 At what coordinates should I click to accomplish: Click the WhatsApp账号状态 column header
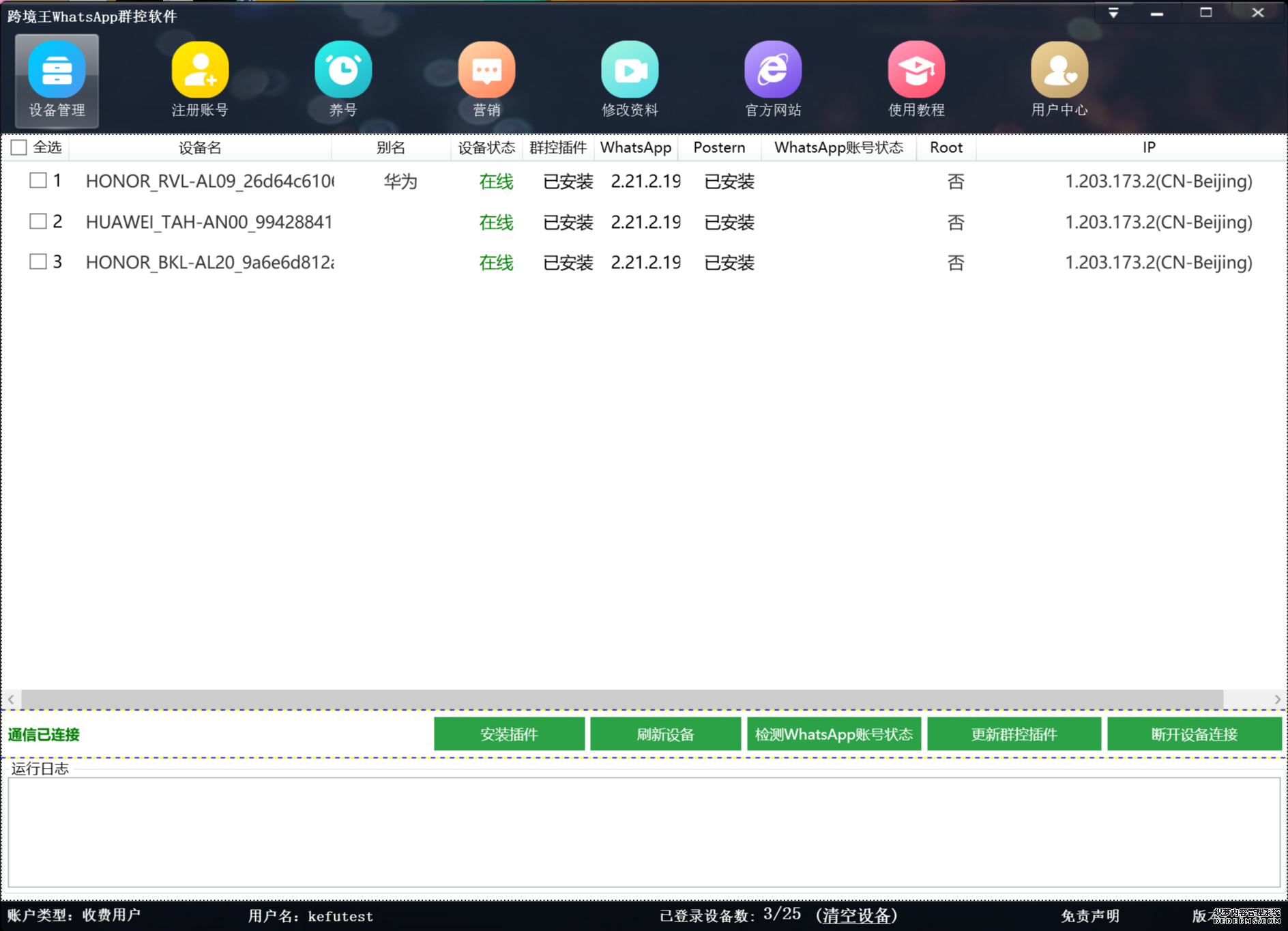coord(838,147)
